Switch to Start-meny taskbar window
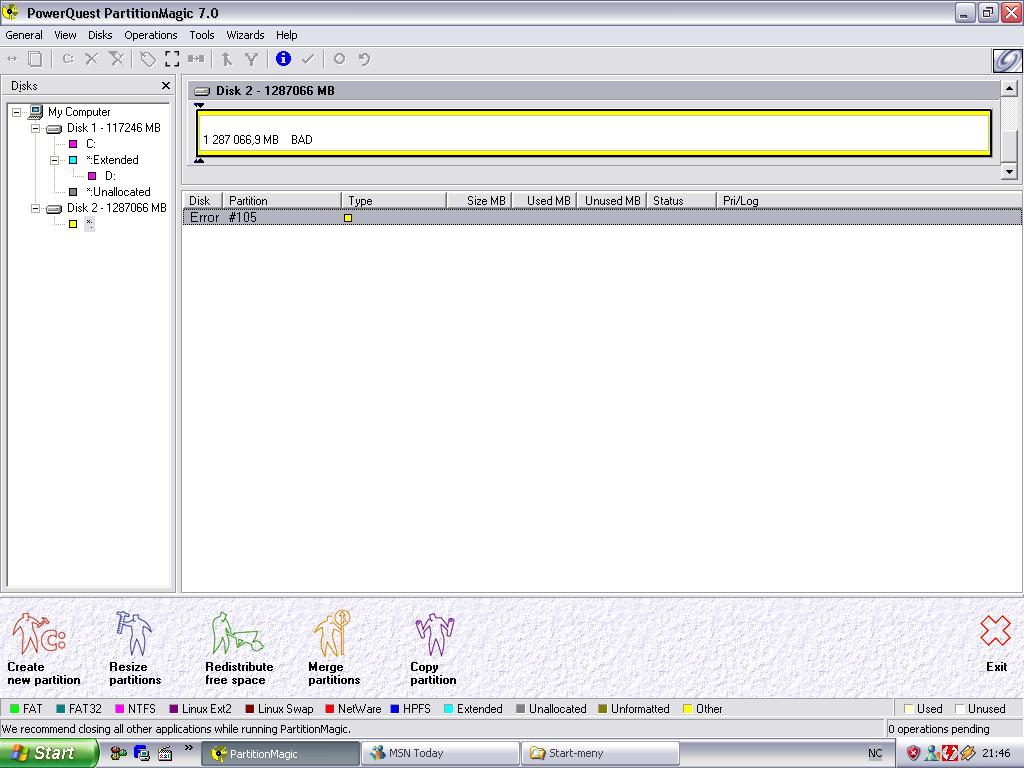 [x=600, y=754]
